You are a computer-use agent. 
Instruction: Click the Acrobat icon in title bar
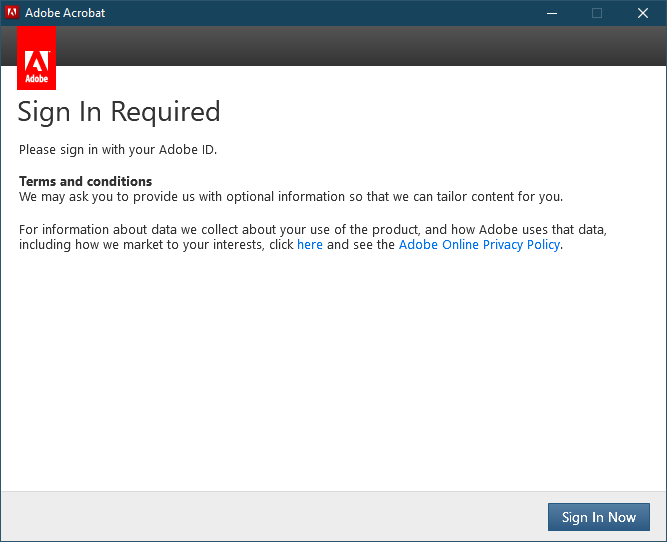click(x=12, y=12)
